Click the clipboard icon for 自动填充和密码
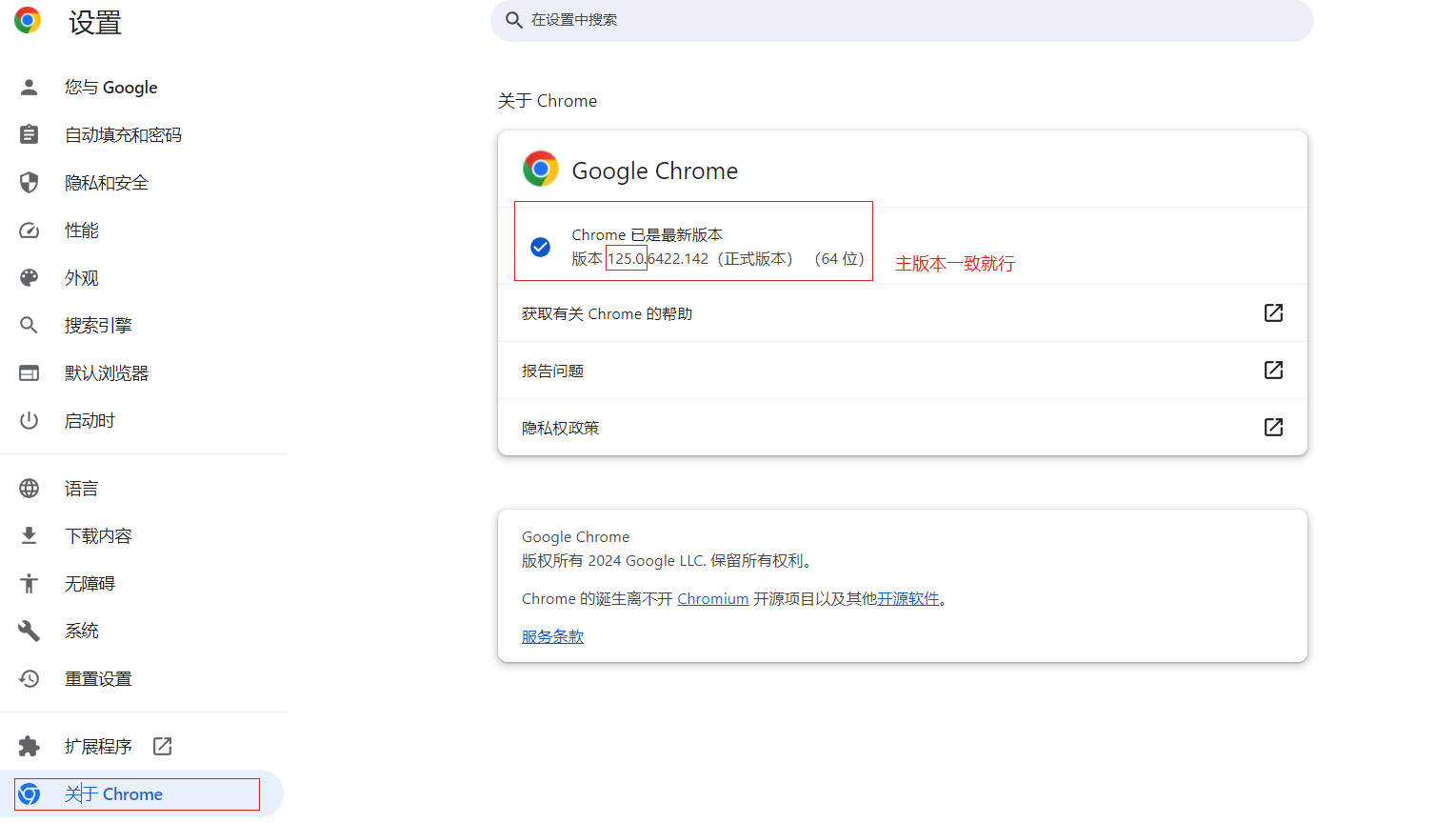The height and width of the screenshot is (823, 1456). (x=30, y=135)
